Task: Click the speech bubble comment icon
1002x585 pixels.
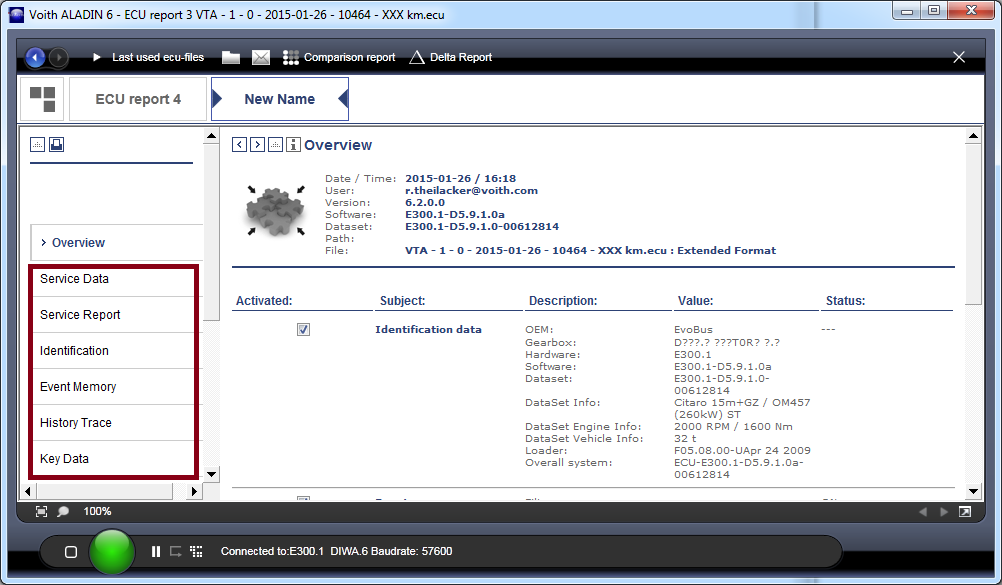Action: [63, 511]
